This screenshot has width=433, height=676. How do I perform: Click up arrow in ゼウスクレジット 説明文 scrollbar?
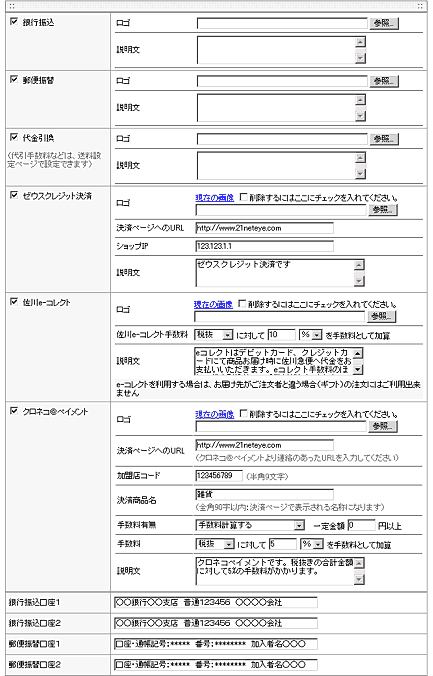[x=359, y=265]
